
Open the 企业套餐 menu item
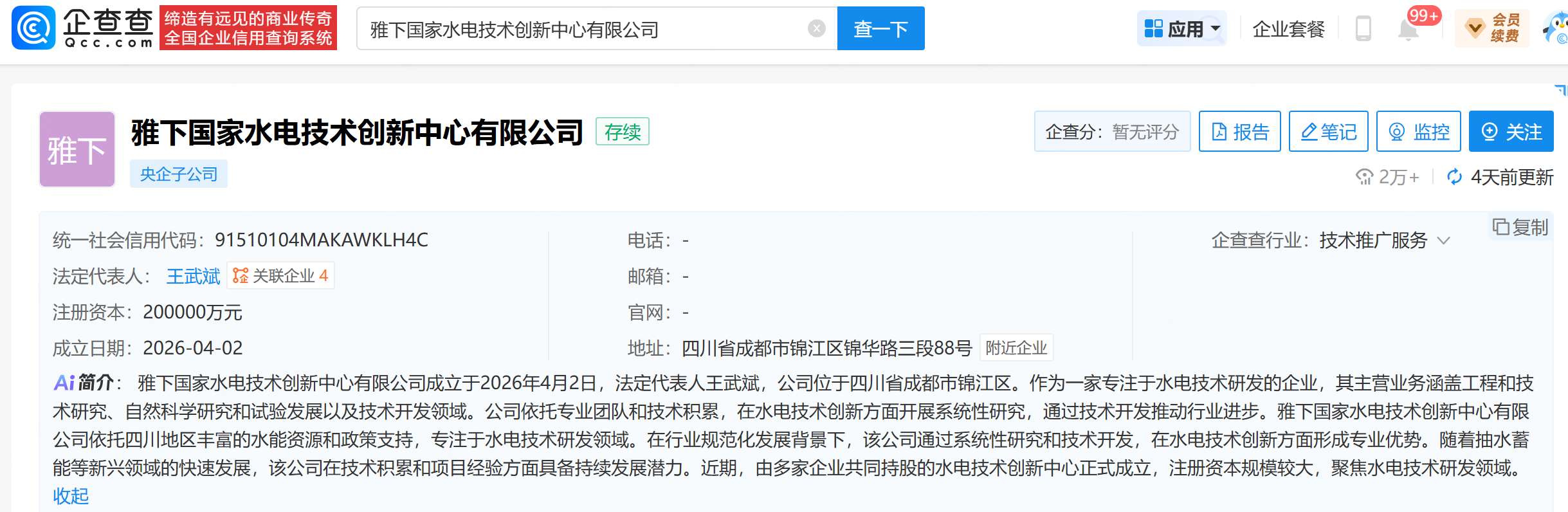tap(1288, 29)
